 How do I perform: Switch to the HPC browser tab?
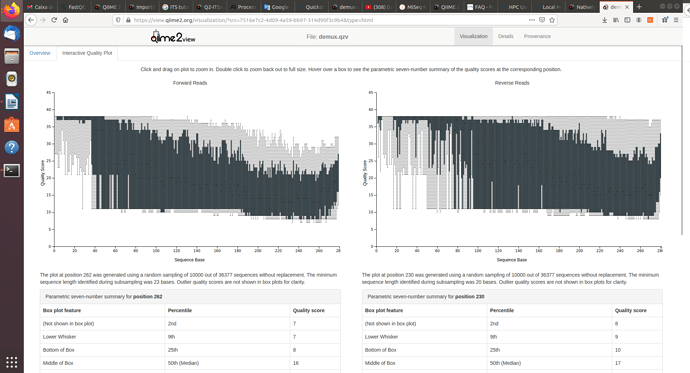tap(514, 7)
